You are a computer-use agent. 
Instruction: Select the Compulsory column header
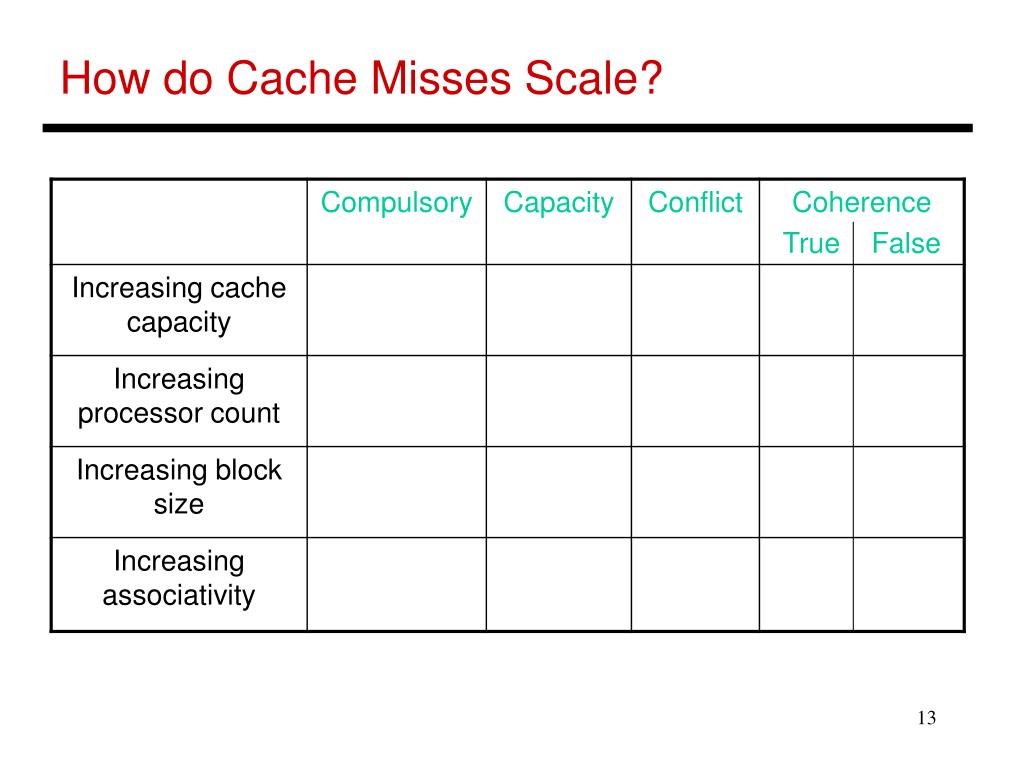396,203
